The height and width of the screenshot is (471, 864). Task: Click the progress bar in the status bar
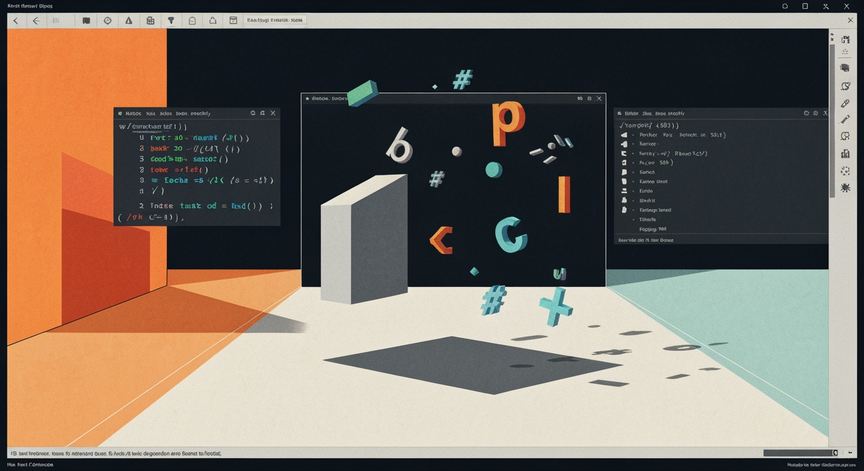801,453
